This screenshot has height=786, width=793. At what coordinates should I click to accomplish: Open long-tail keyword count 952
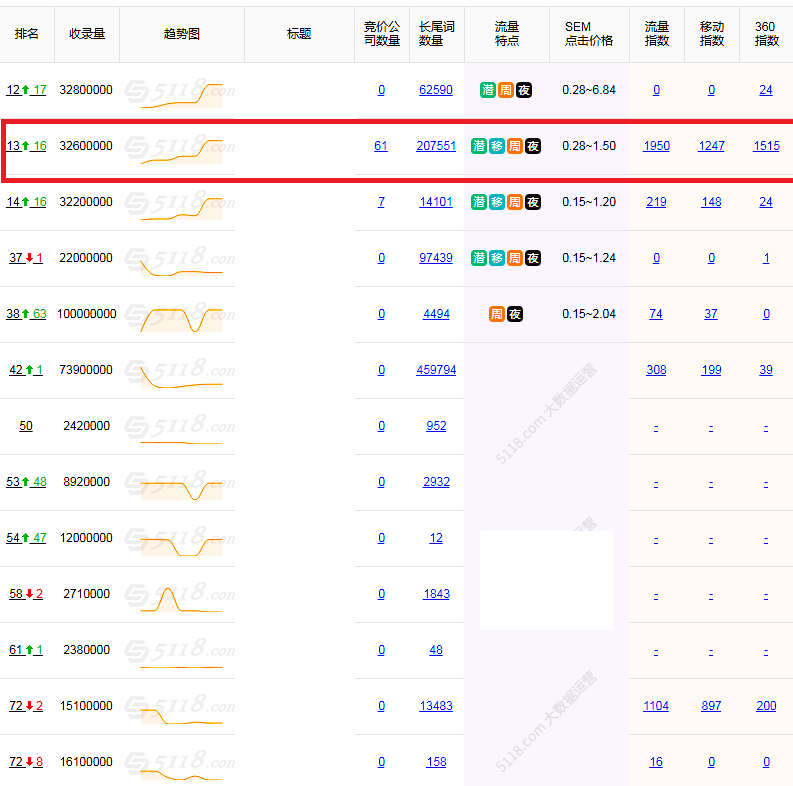coord(436,426)
